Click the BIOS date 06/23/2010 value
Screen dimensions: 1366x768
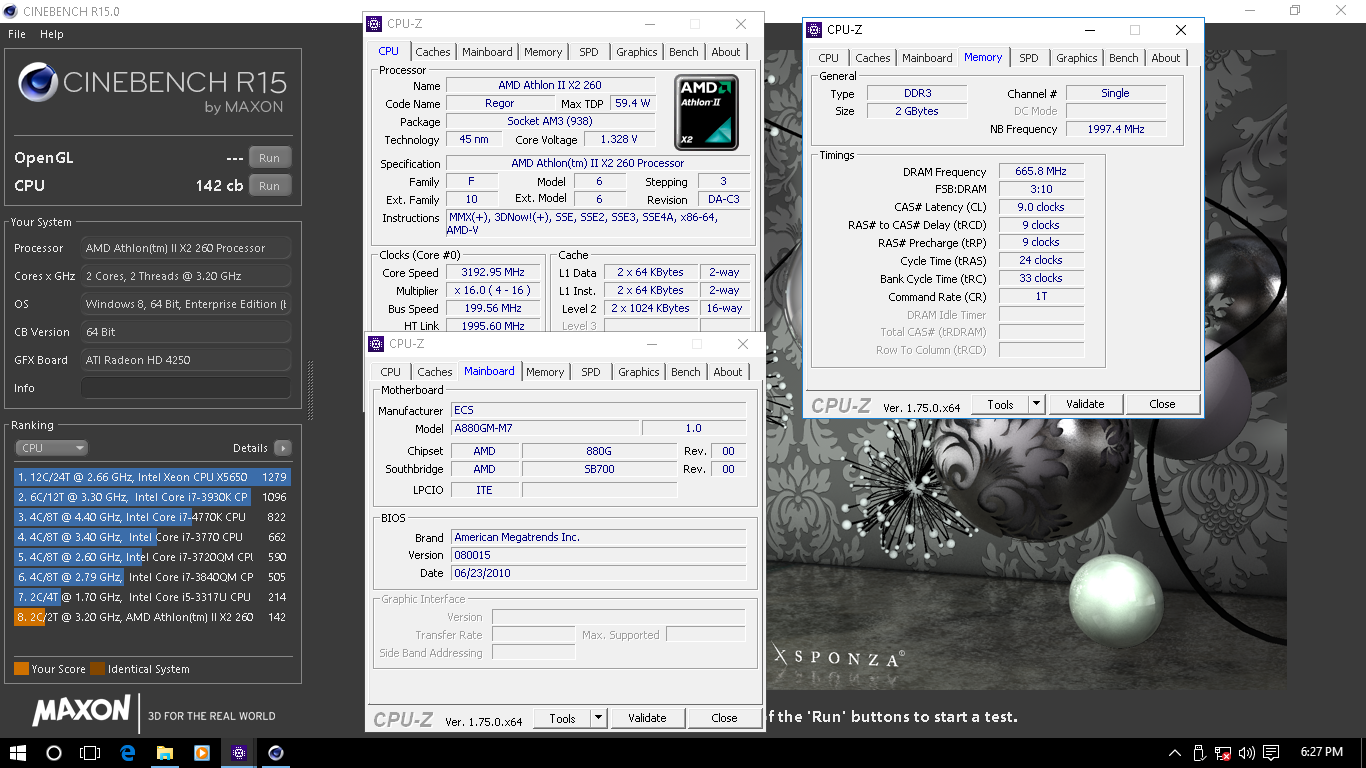click(x=598, y=573)
